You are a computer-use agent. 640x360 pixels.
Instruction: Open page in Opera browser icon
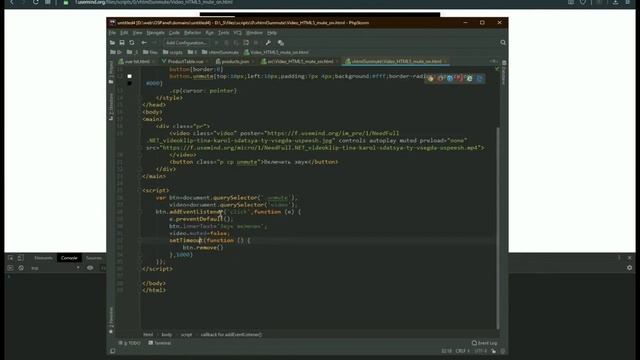pyautogui.click(x=460, y=78)
